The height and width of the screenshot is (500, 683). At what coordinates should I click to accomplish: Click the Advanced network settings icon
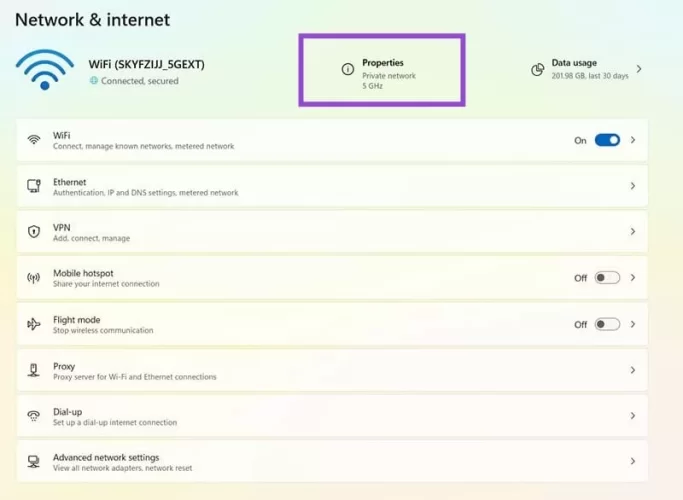[34, 462]
